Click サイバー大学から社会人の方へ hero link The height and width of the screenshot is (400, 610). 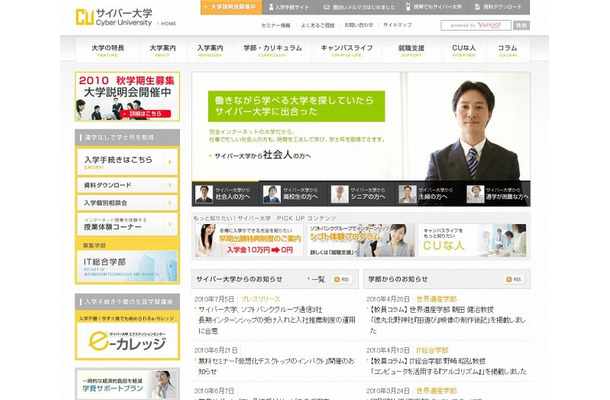(x=260, y=155)
